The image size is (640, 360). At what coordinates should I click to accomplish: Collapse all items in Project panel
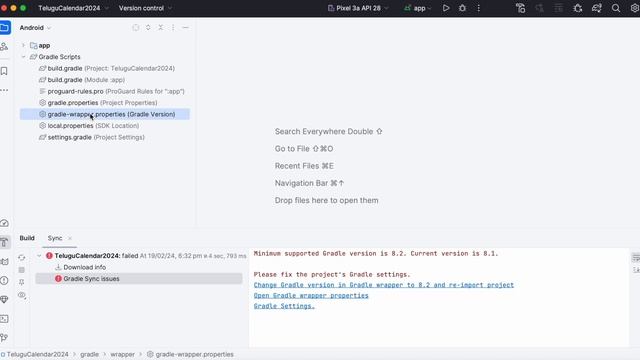(x=161, y=27)
